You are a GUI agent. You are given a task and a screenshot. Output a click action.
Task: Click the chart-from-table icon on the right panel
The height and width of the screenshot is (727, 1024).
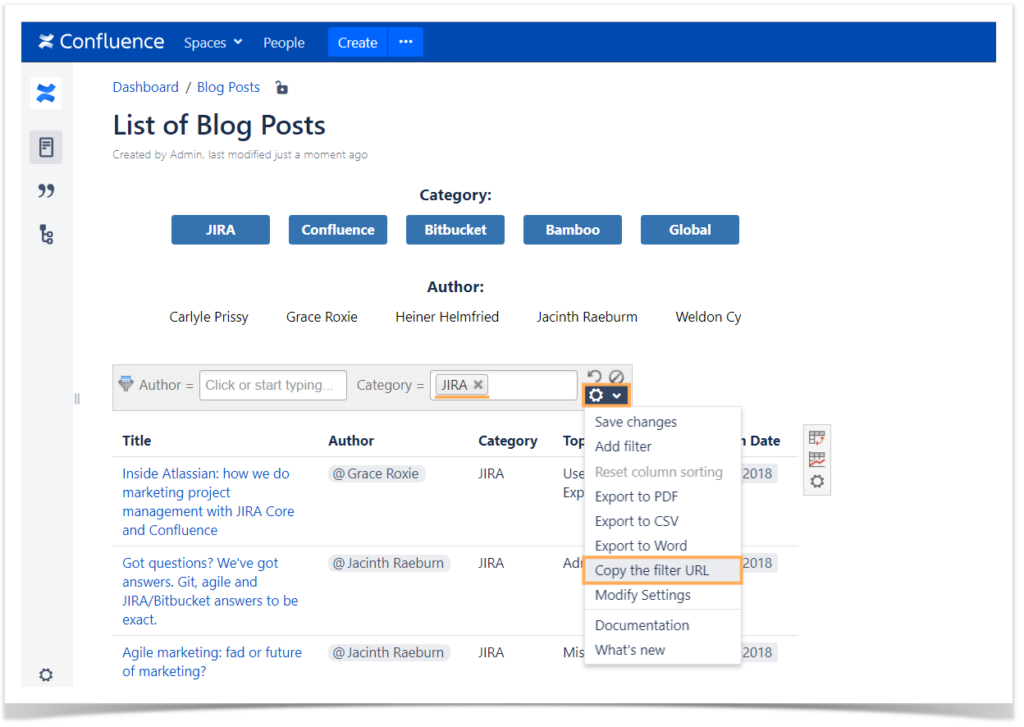pos(816,459)
